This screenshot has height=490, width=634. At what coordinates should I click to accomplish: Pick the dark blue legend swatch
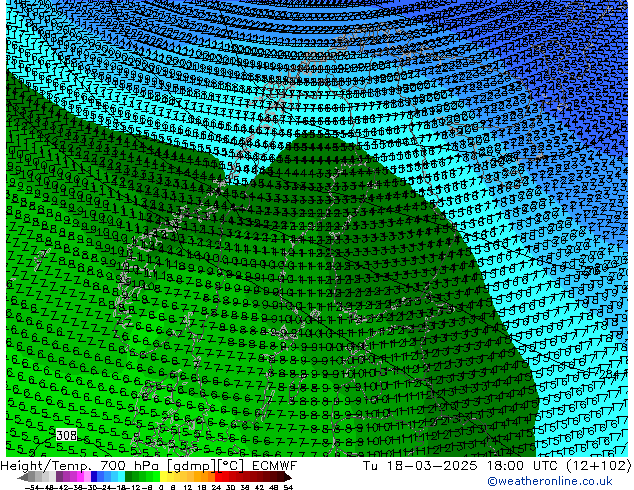pos(94,477)
